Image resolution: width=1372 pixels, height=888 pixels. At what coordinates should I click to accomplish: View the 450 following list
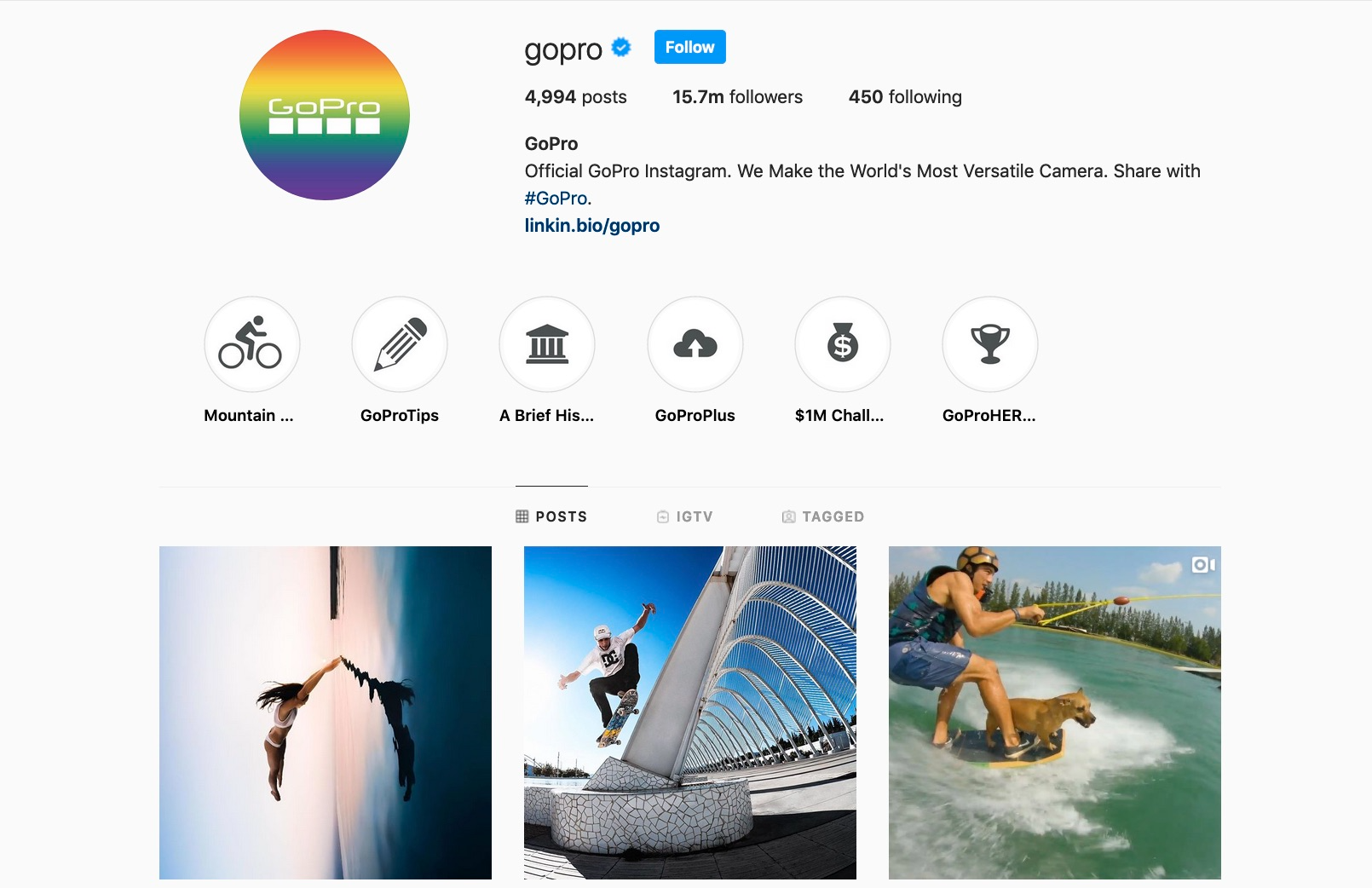(x=905, y=97)
